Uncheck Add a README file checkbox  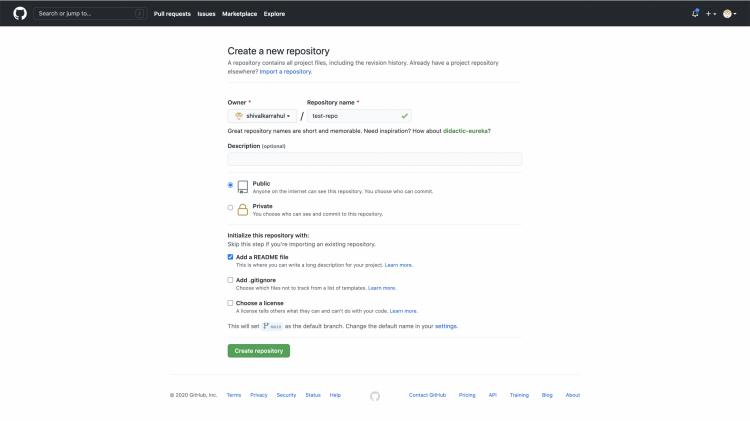pos(231,257)
